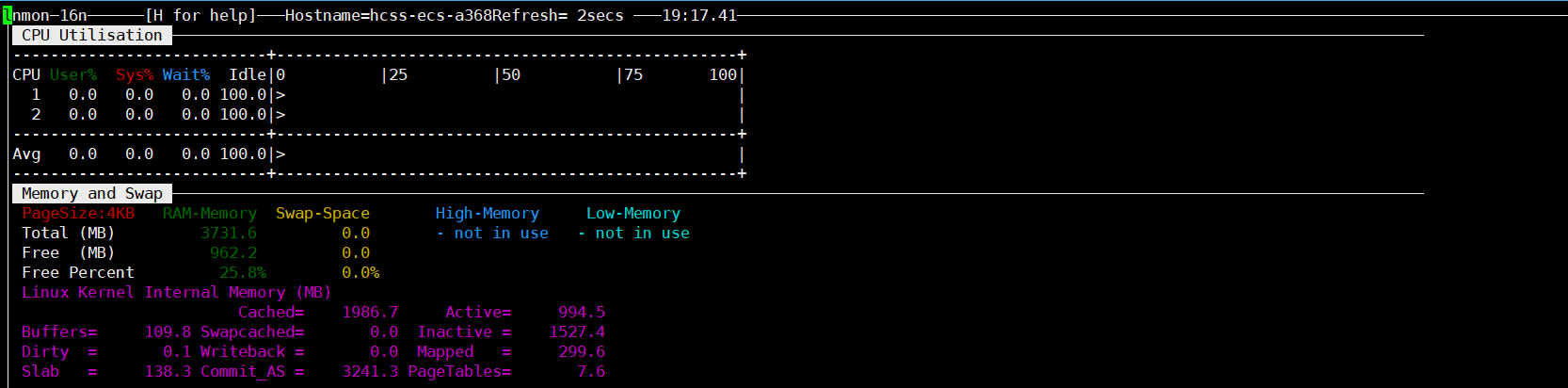Click the 'Inactive =' label
The width and height of the screenshot is (1568, 388).
(464, 332)
